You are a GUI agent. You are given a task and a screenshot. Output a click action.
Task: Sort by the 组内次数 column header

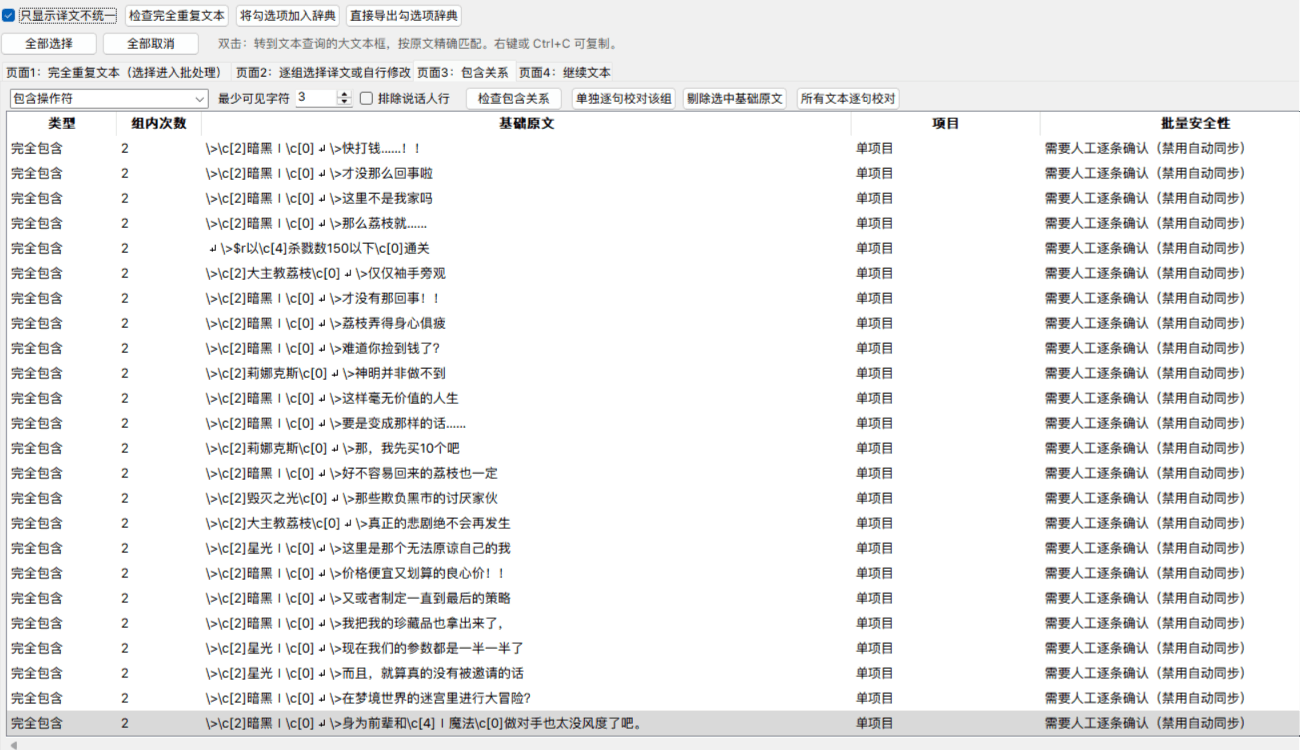click(x=159, y=124)
